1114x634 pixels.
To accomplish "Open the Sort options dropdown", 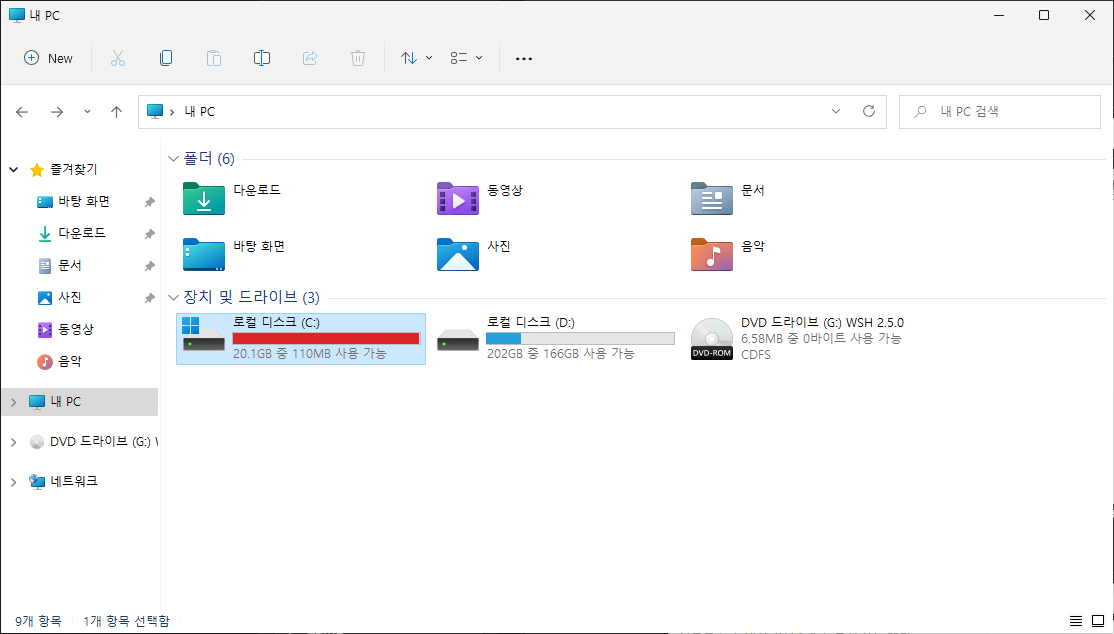I will [416, 58].
